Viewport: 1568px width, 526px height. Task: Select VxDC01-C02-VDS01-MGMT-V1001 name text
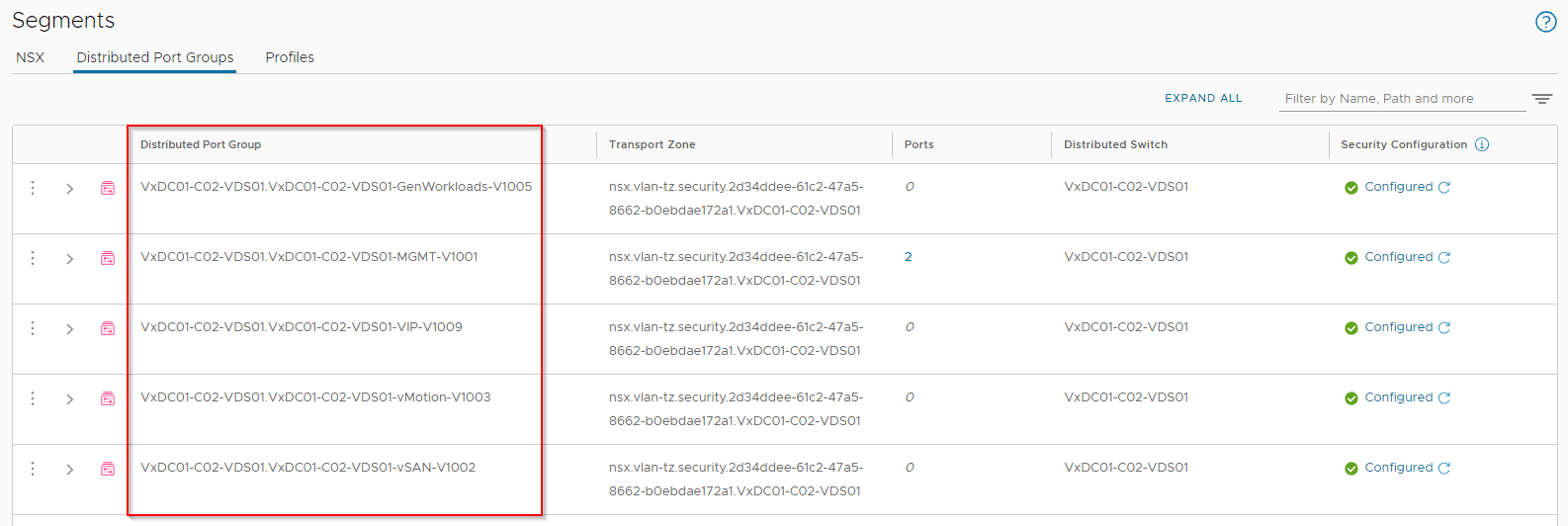pyautogui.click(x=309, y=257)
